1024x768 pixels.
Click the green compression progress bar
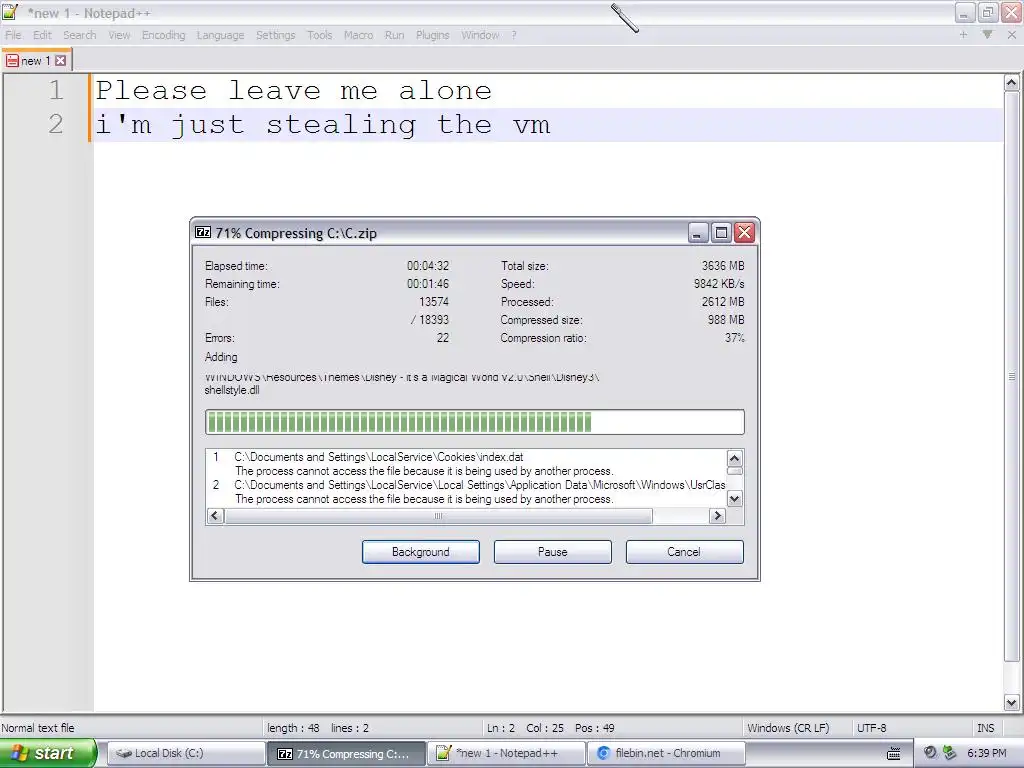point(475,422)
